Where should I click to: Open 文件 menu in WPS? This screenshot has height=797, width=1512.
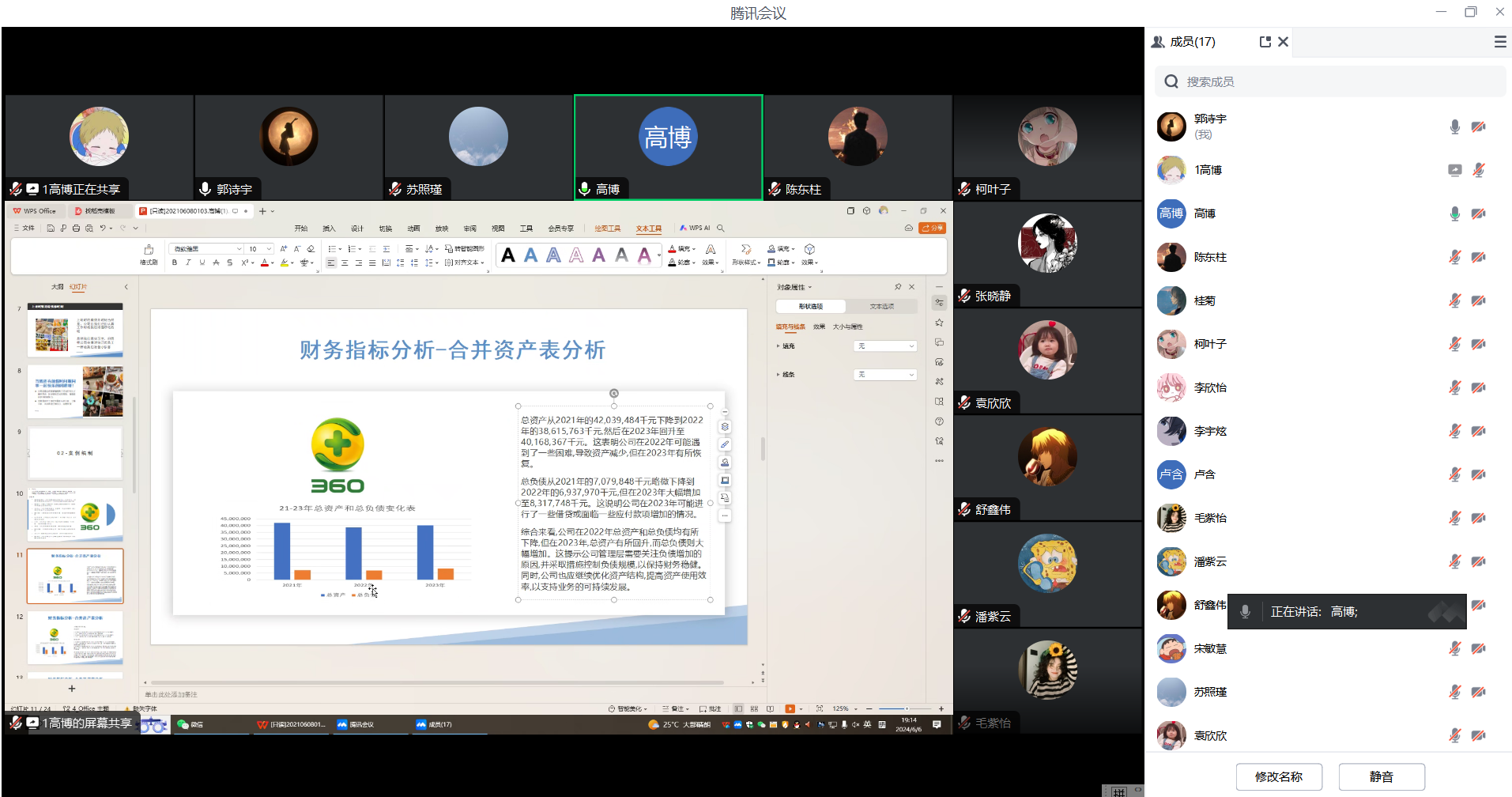(x=25, y=229)
